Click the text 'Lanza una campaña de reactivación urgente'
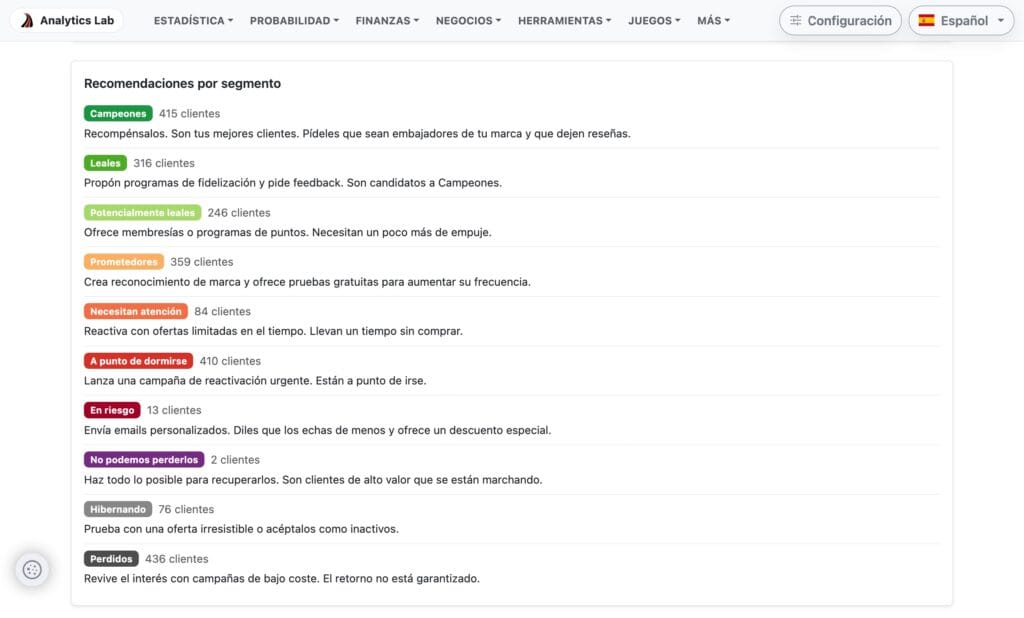Viewport: 1024px width, 618px height. click(199, 381)
